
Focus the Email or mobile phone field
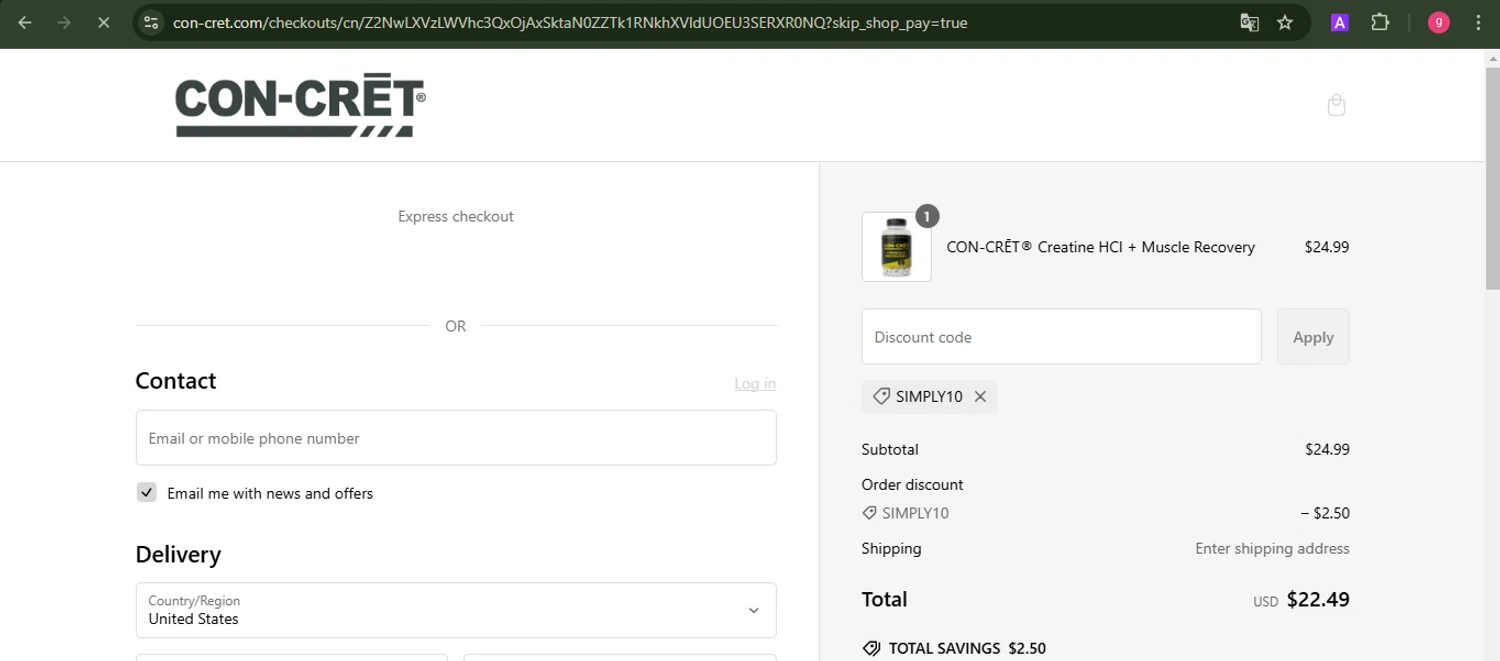pyautogui.click(x=456, y=438)
